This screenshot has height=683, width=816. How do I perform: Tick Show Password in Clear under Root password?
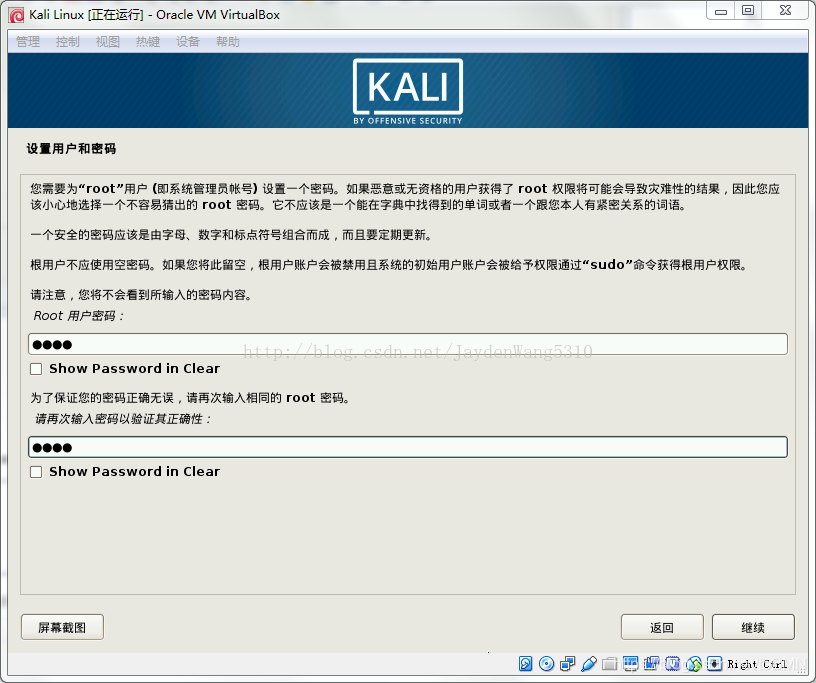tap(36, 369)
